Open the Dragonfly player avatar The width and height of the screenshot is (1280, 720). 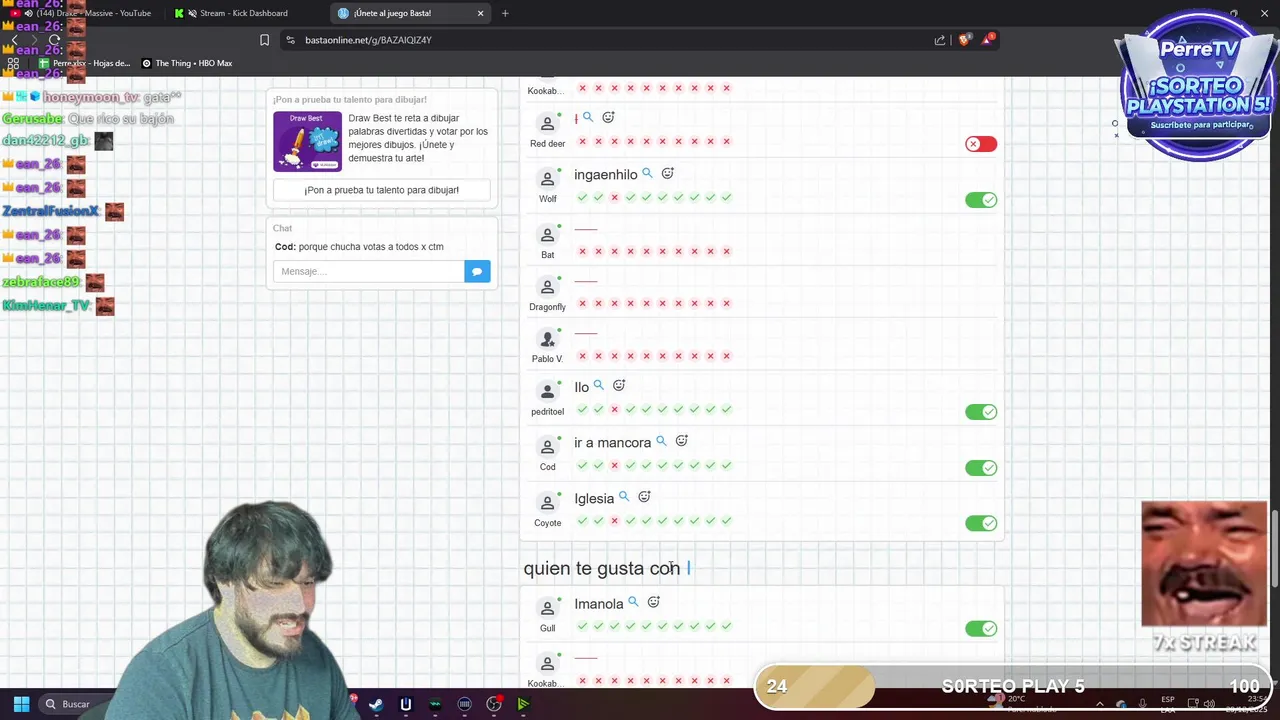point(547,287)
